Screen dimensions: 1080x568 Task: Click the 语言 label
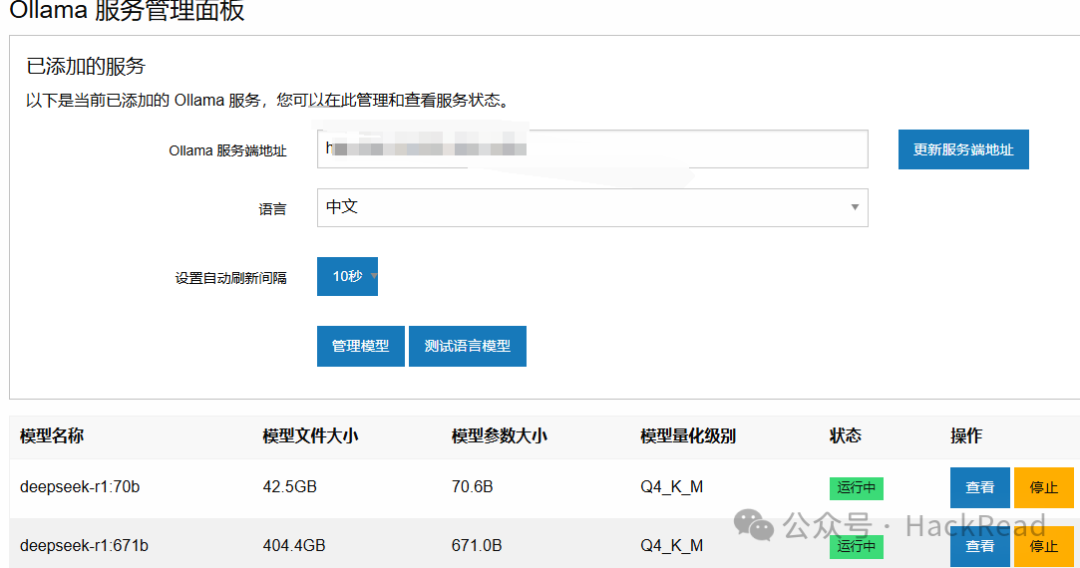[272, 209]
